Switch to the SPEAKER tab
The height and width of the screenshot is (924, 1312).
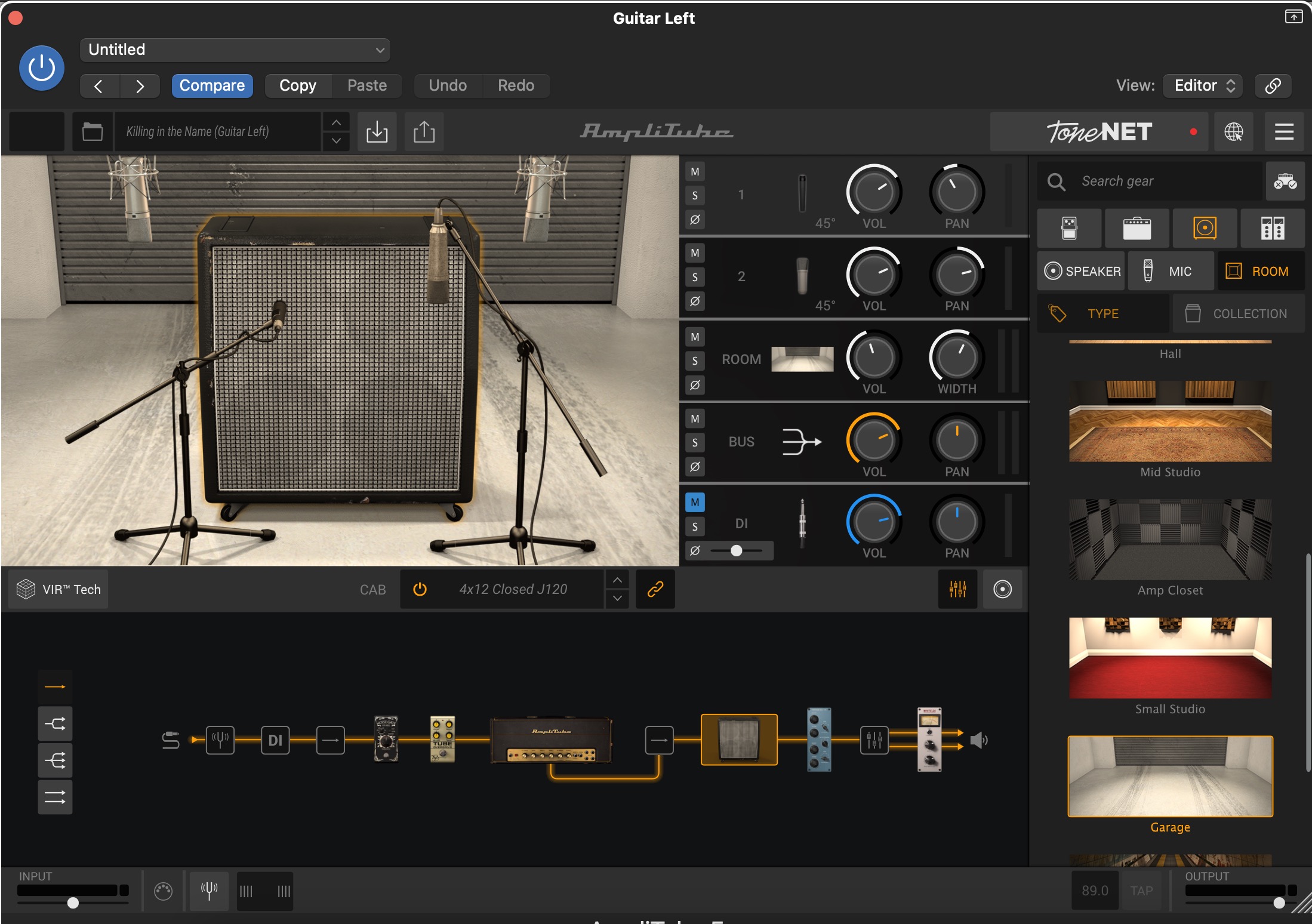[1082, 271]
